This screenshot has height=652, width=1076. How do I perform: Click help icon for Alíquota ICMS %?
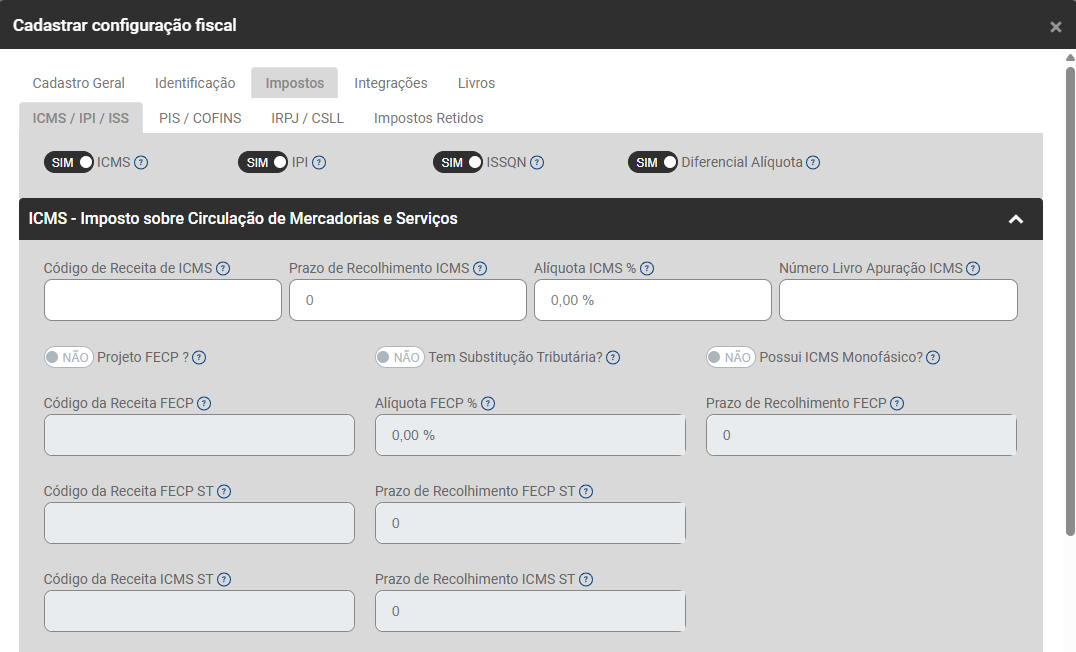click(647, 268)
